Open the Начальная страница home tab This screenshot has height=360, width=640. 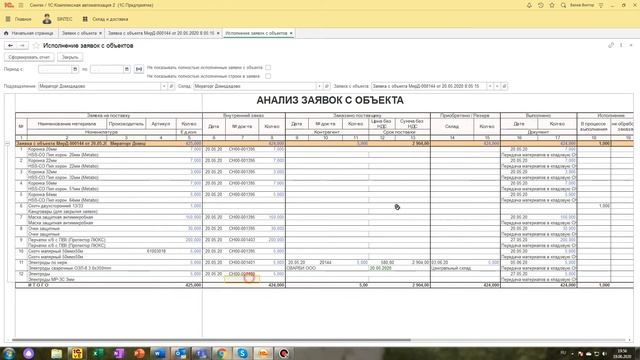(29, 33)
